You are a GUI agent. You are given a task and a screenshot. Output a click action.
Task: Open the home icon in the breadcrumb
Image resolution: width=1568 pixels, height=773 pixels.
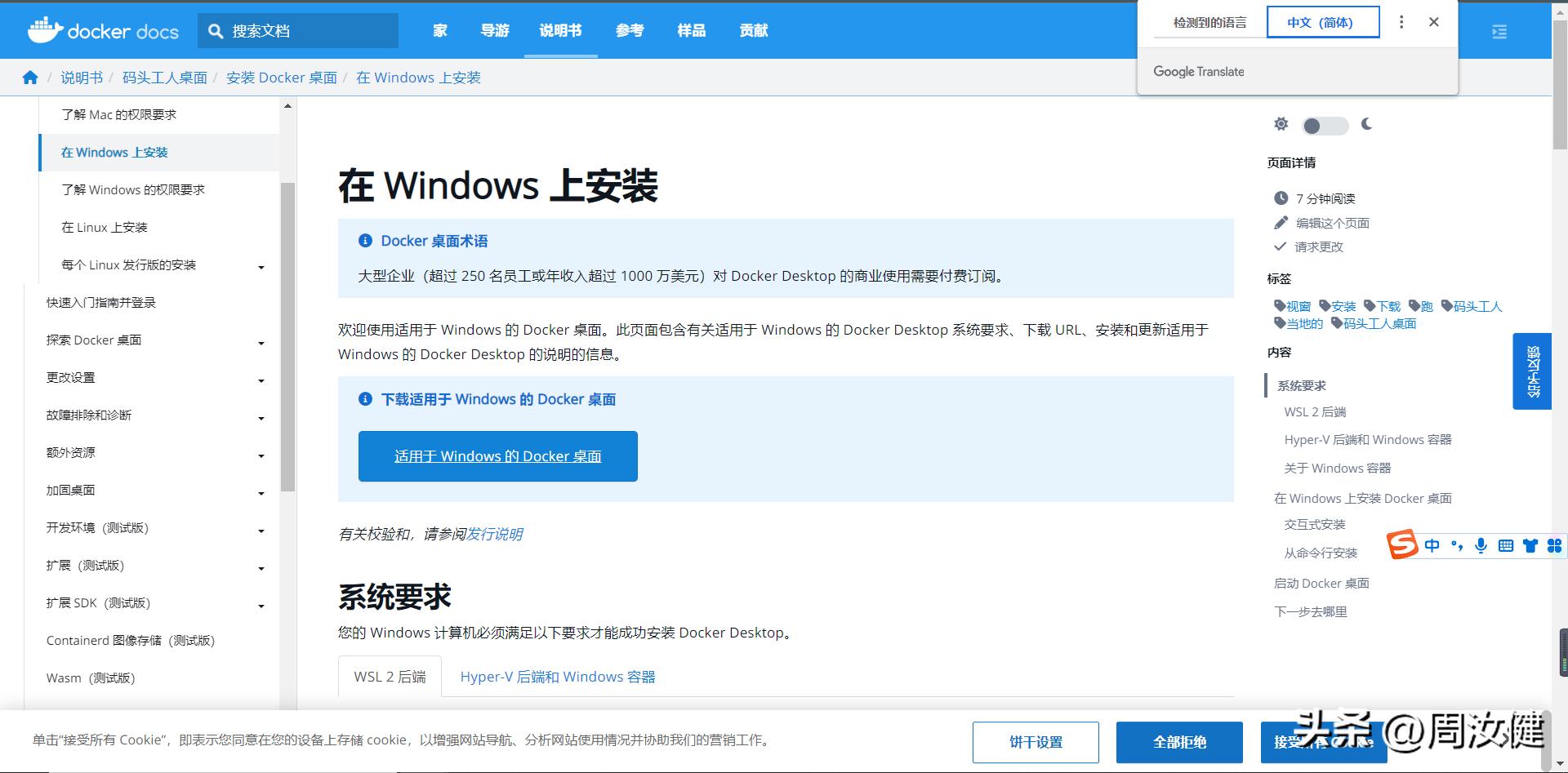29,77
